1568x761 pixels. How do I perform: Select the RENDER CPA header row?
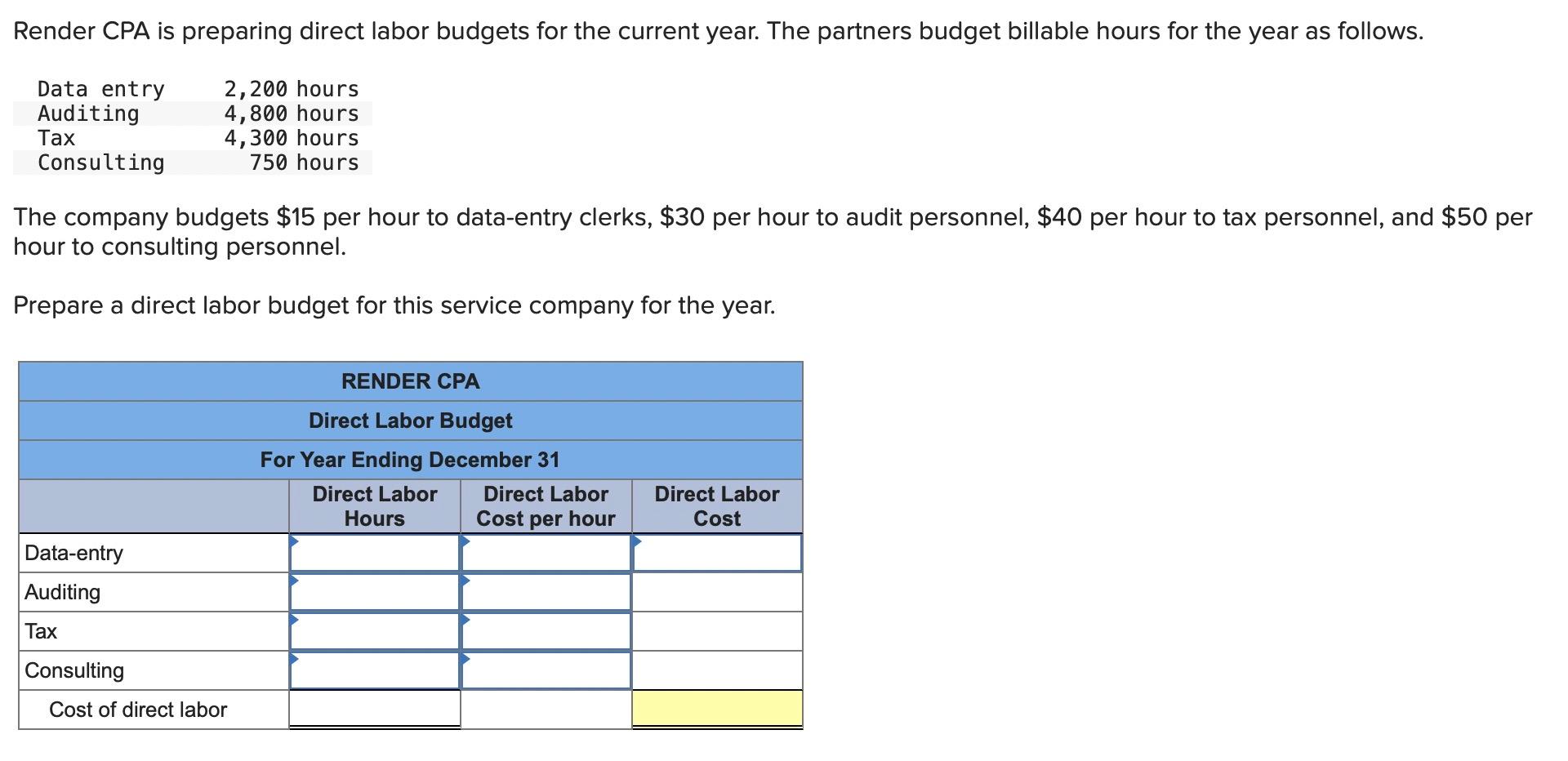pos(410,381)
